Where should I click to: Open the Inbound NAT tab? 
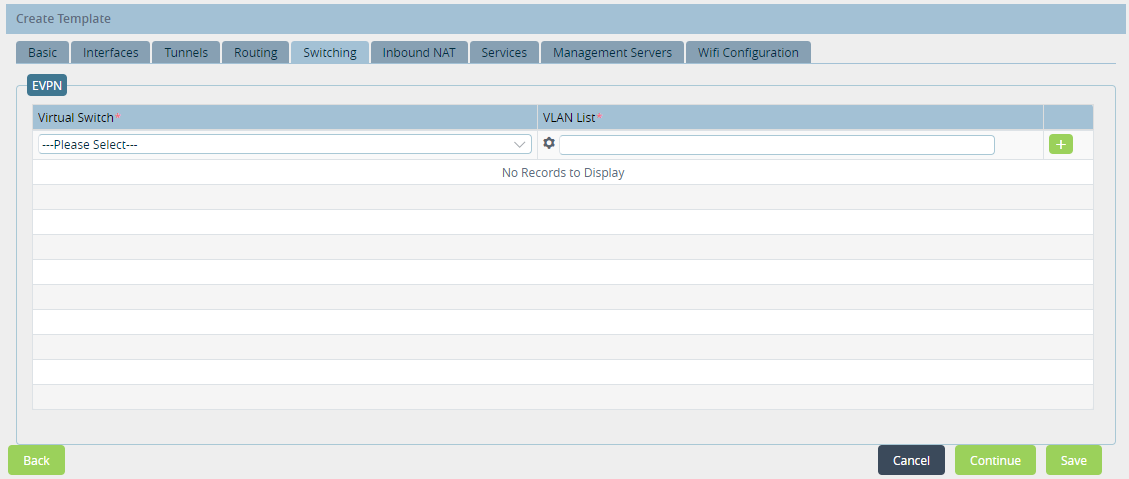coord(419,53)
